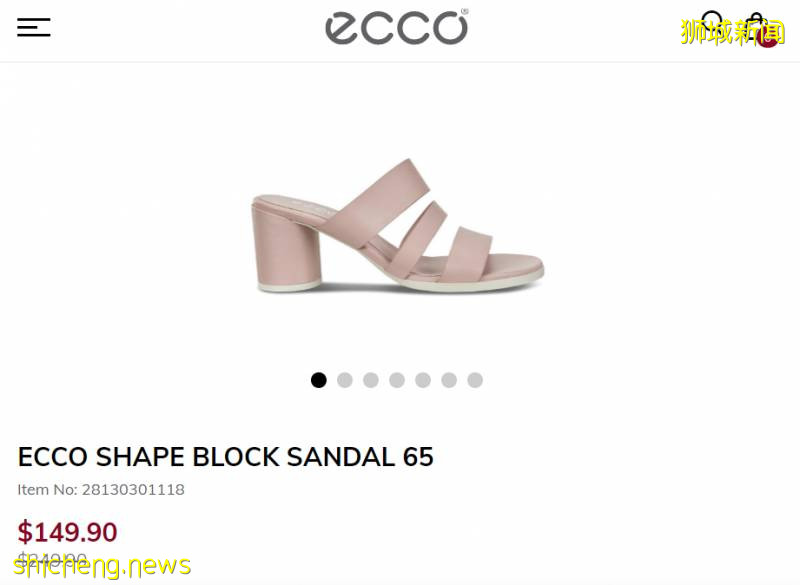
Task: Click the crossed-out original price
Action: point(52,558)
